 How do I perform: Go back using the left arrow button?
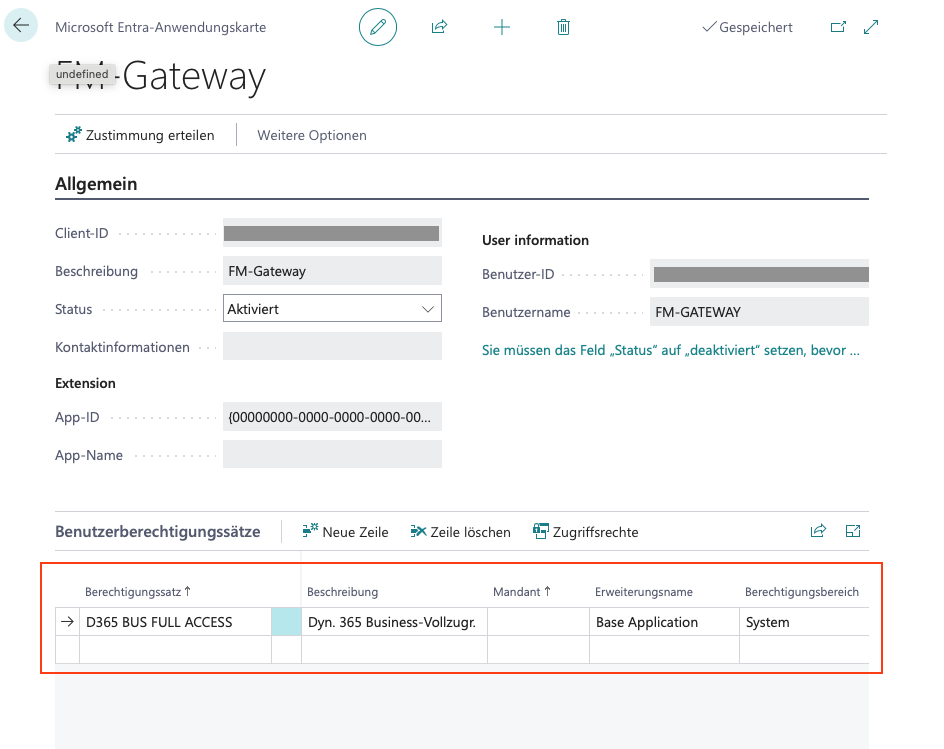pos(21,25)
